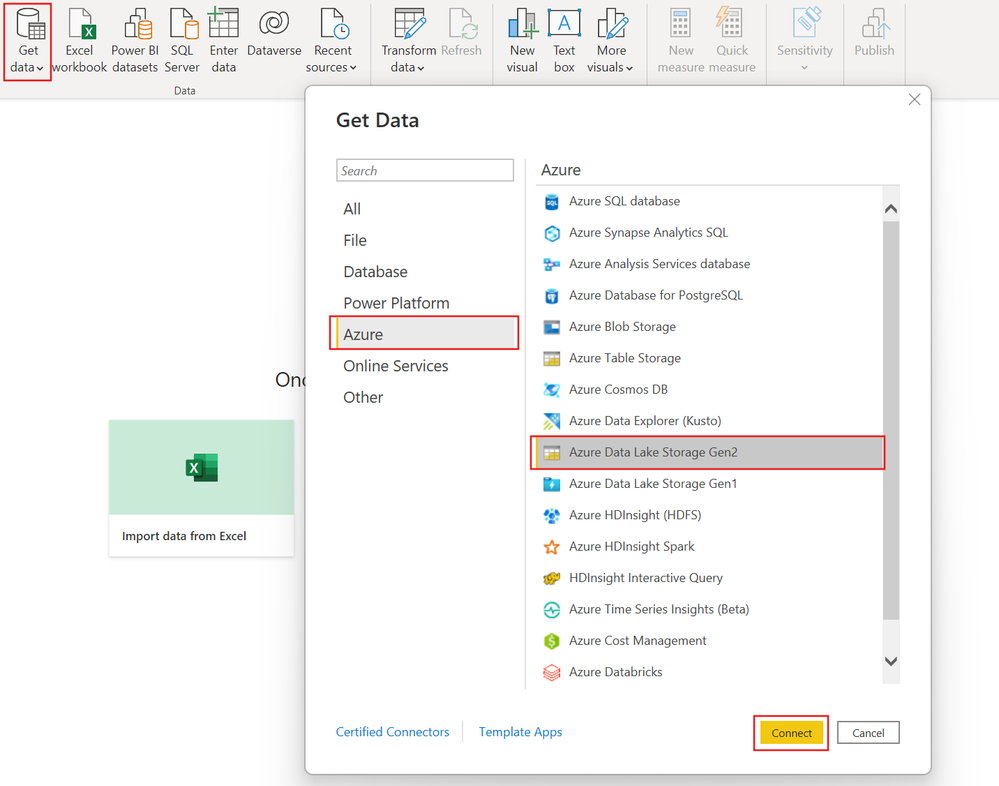Select the Azure category
Screen dimensions: 999x786
(x=425, y=334)
